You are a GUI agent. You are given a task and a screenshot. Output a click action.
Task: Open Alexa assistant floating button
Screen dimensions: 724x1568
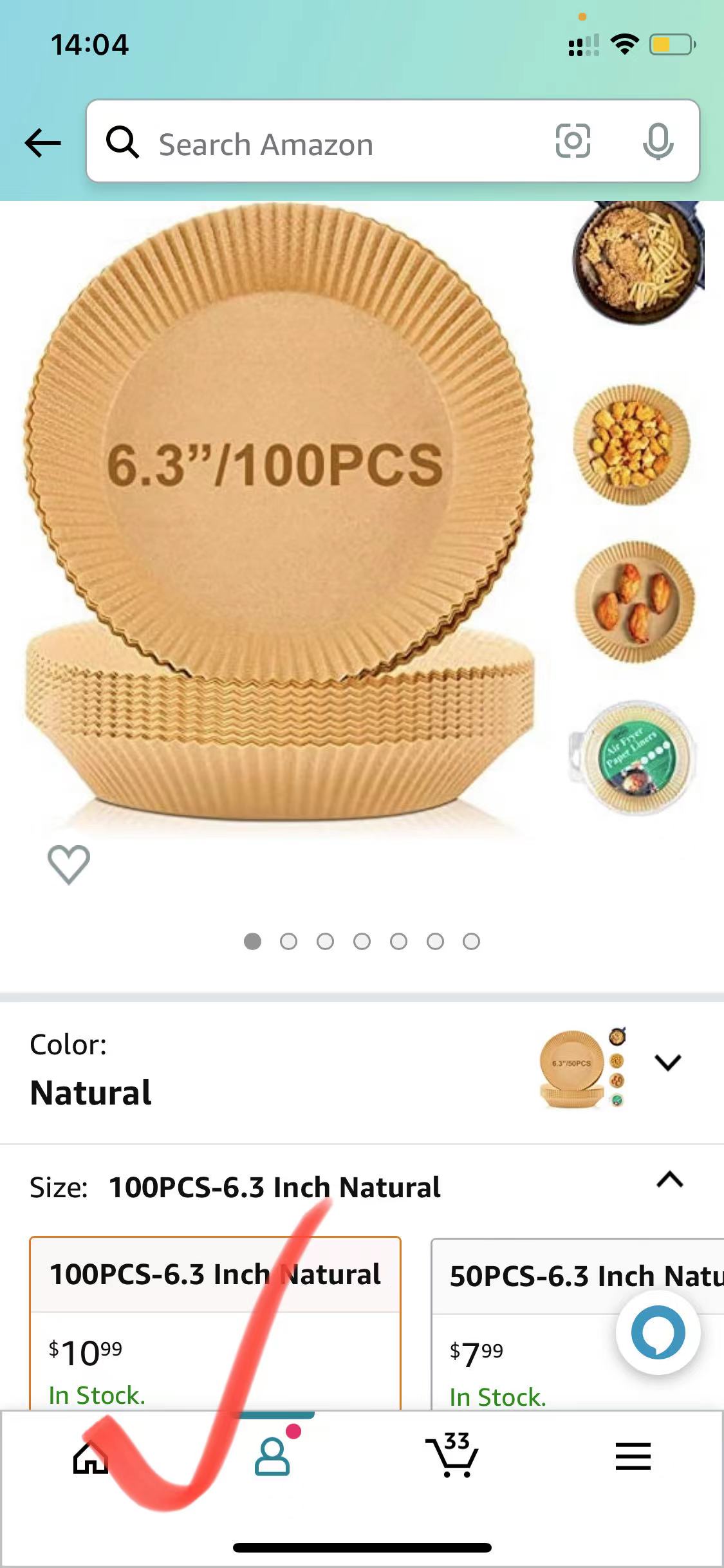[x=658, y=1332]
